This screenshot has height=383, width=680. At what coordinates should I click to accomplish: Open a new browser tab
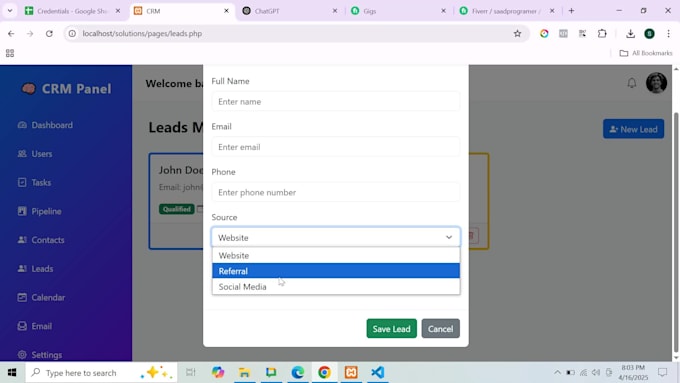point(571,11)
